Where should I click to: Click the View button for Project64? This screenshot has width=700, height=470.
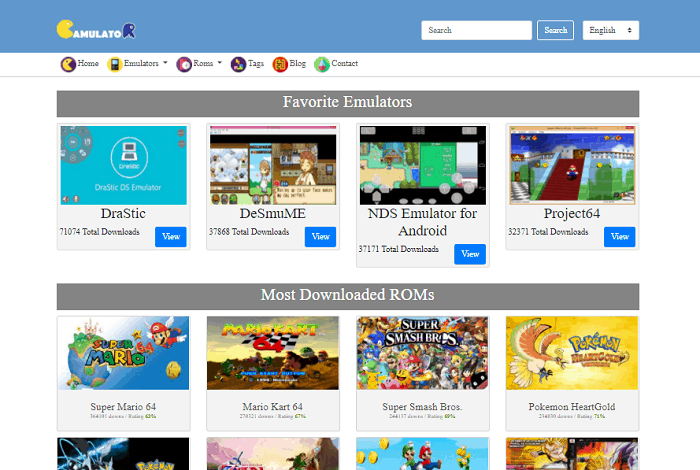click(x=620, y=237)
